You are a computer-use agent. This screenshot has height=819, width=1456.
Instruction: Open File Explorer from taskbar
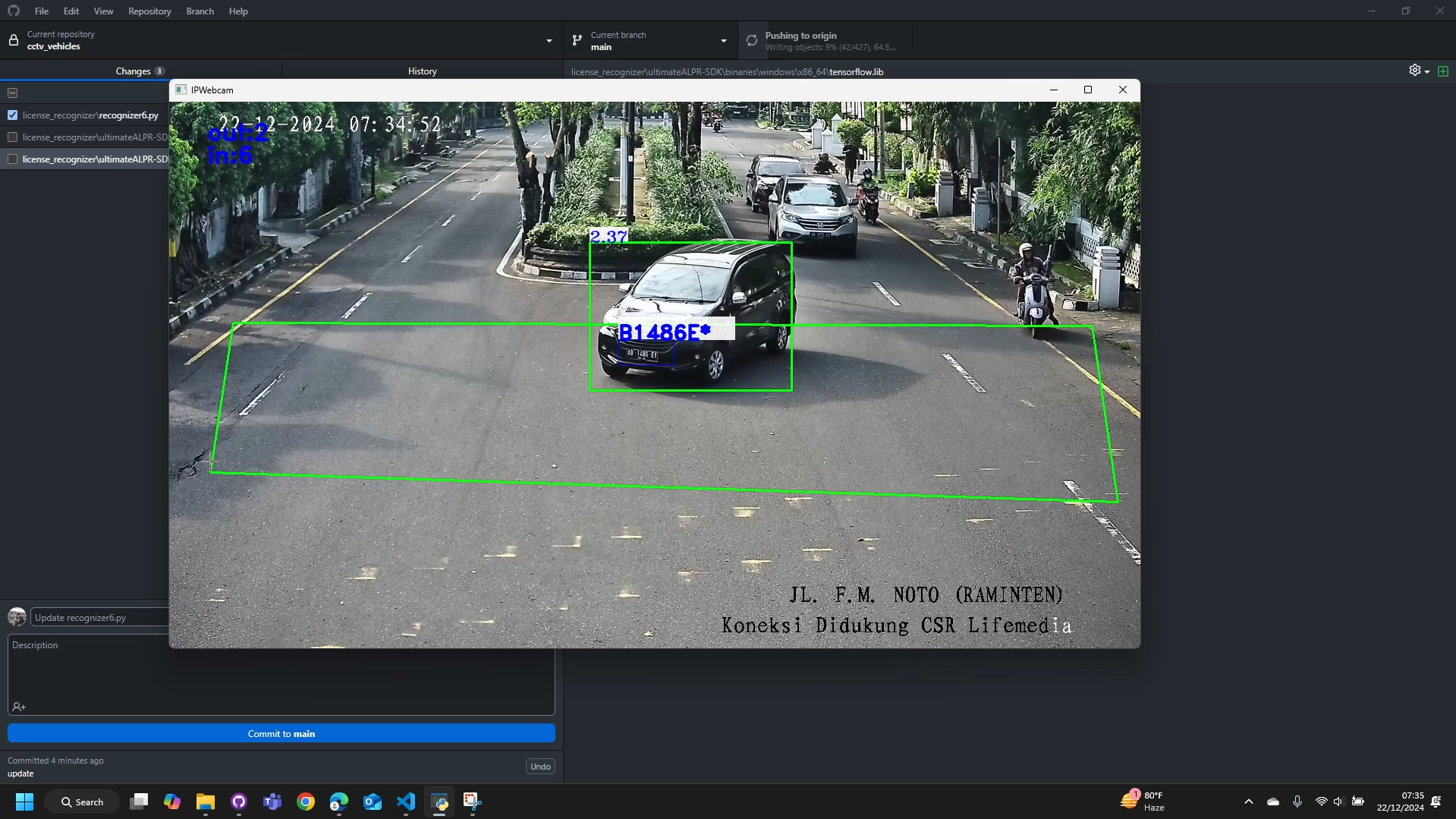point(206,802)
